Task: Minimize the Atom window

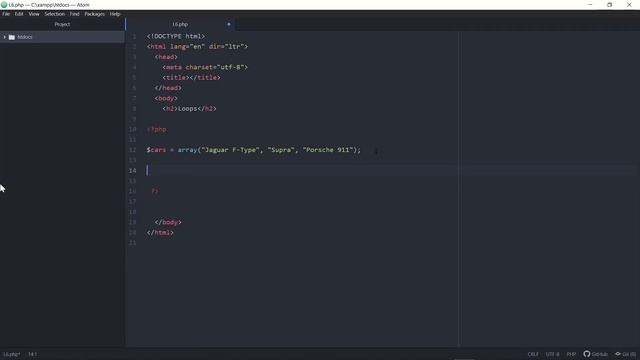Action: pos(590,5)
